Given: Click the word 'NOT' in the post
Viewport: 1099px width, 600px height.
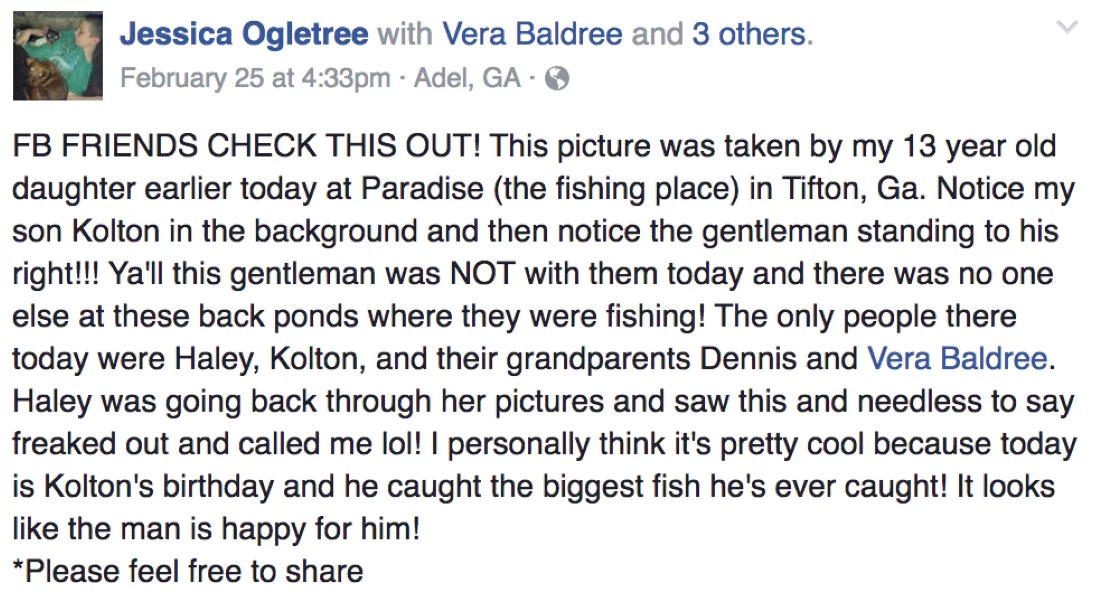Looking at the screenshot, I should (x=483, y=273).
